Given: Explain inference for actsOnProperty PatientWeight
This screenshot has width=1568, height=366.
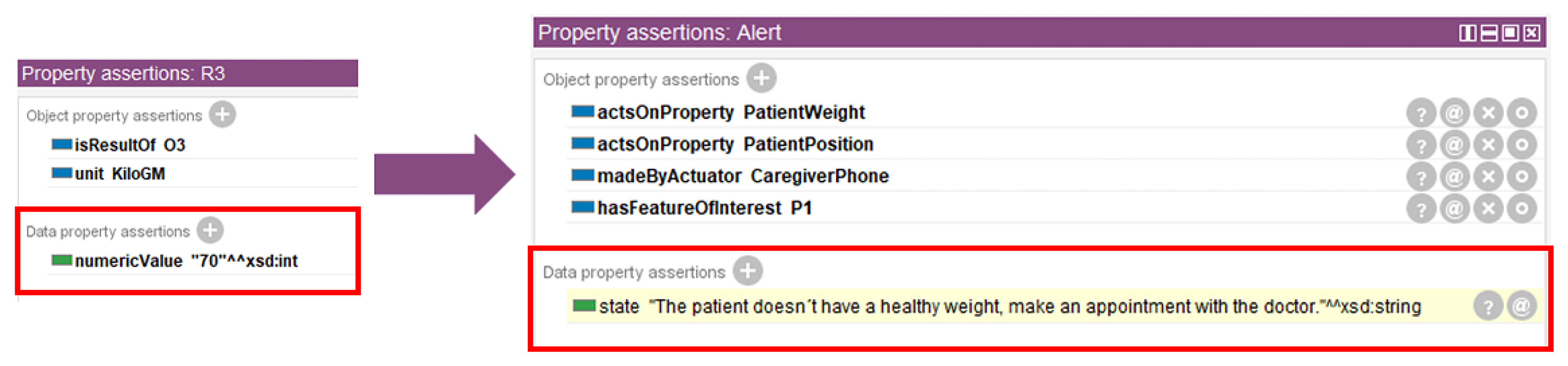Looking at the screenshot, I should (1420, 113).
